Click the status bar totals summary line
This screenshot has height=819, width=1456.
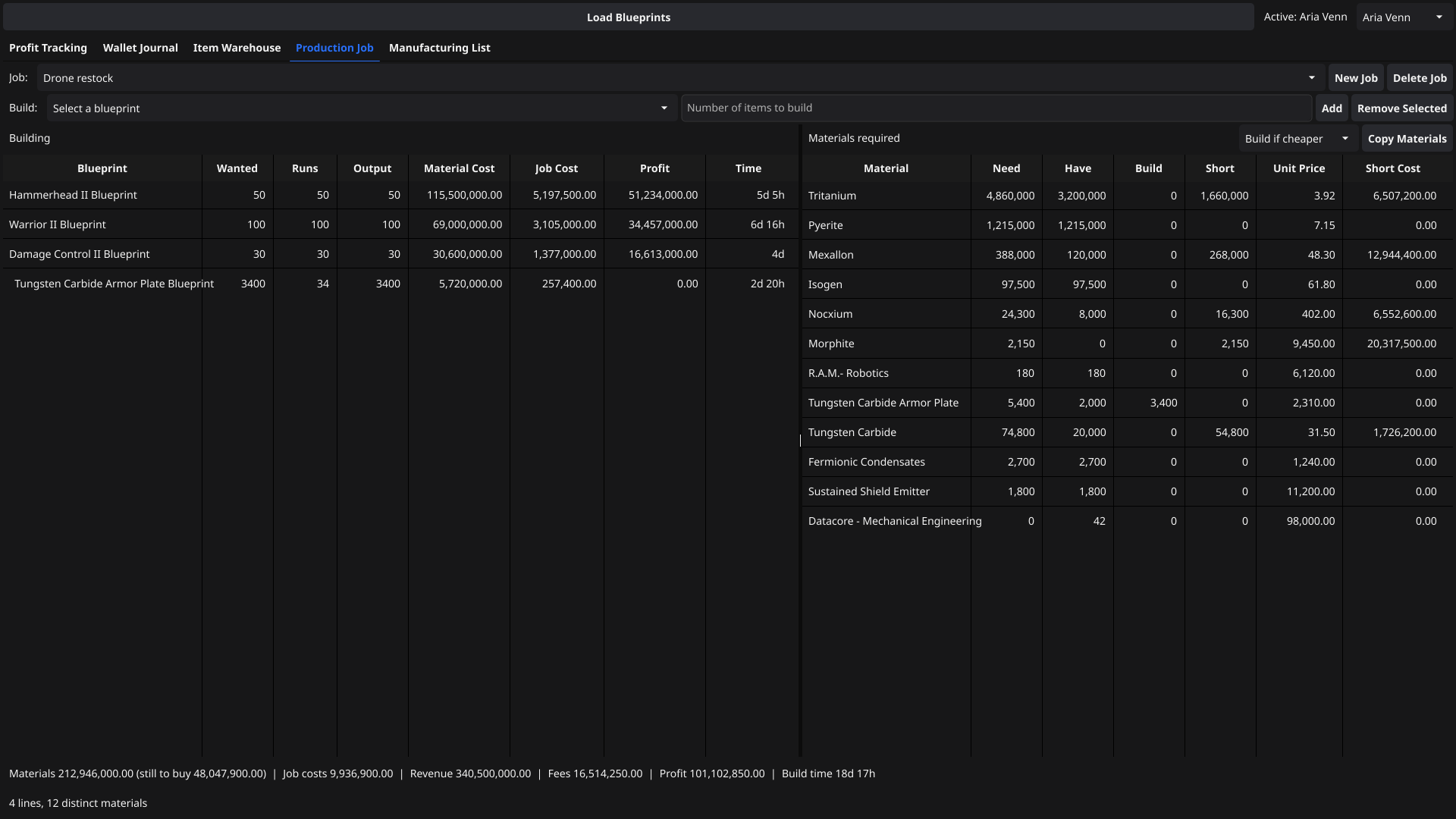coord(442,773)
